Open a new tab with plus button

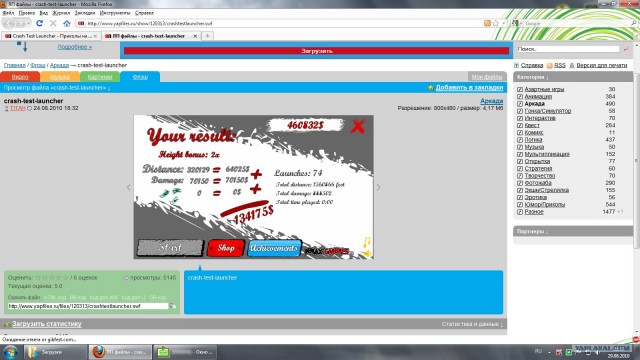[207, 36]
